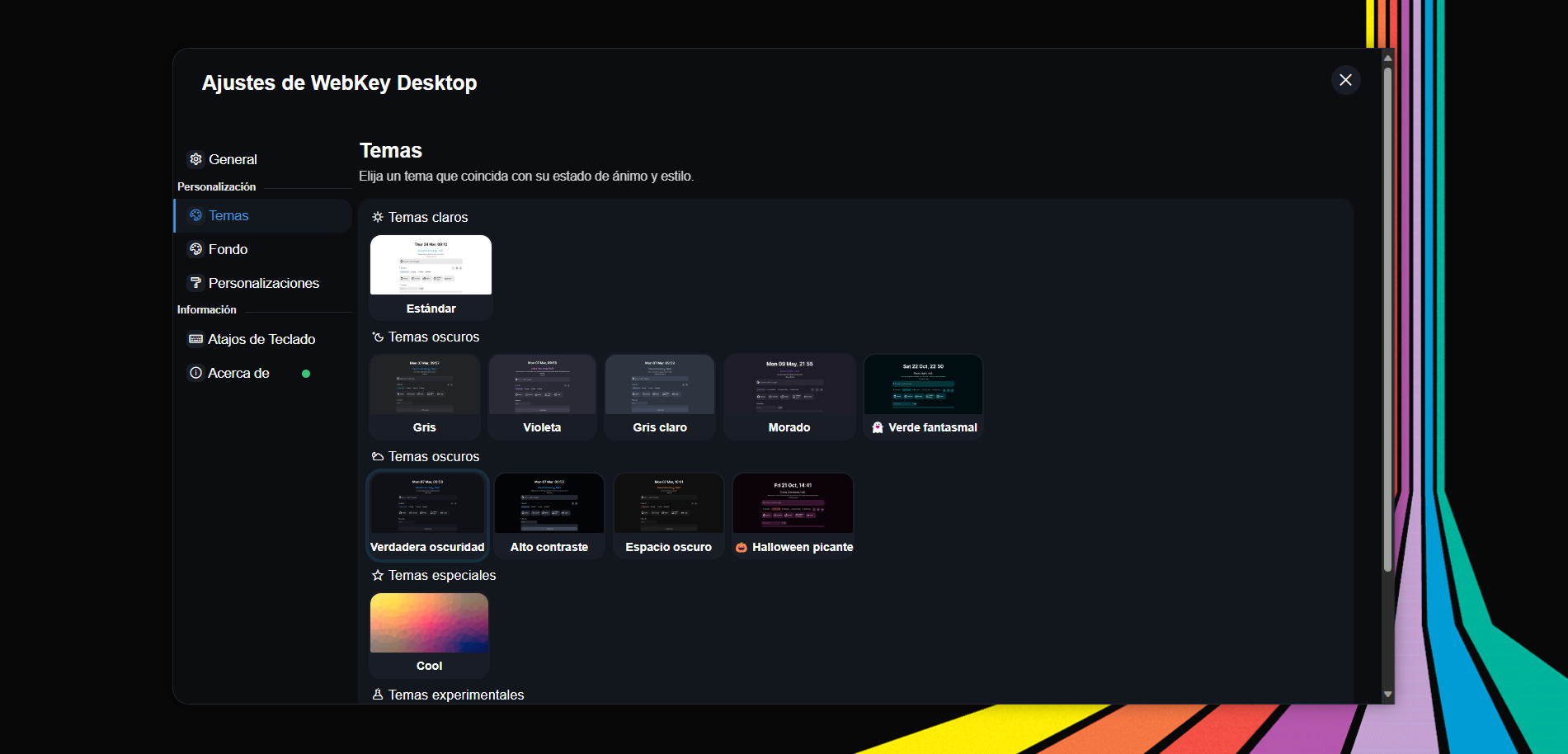The height and width of the screenshot is (754, 1568).
Task: Click the Personalizaciones paint roller icon
Action: [x=195, y=283]
